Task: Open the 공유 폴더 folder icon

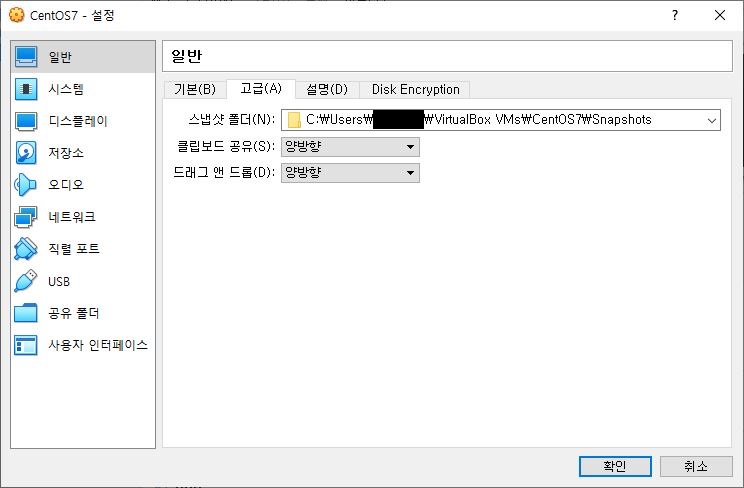Action: coord(26,313)
